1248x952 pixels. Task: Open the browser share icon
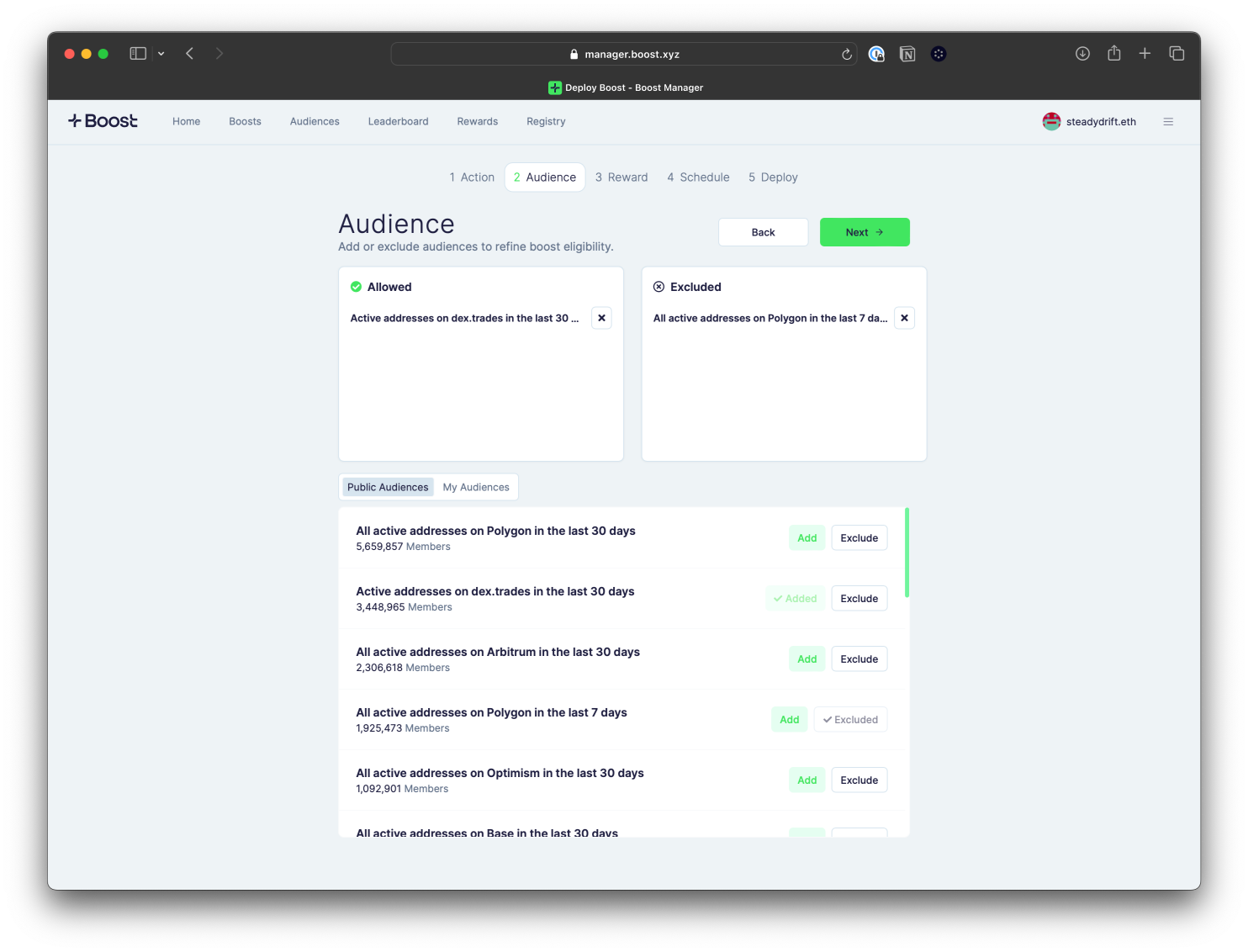coord(1113,53)
